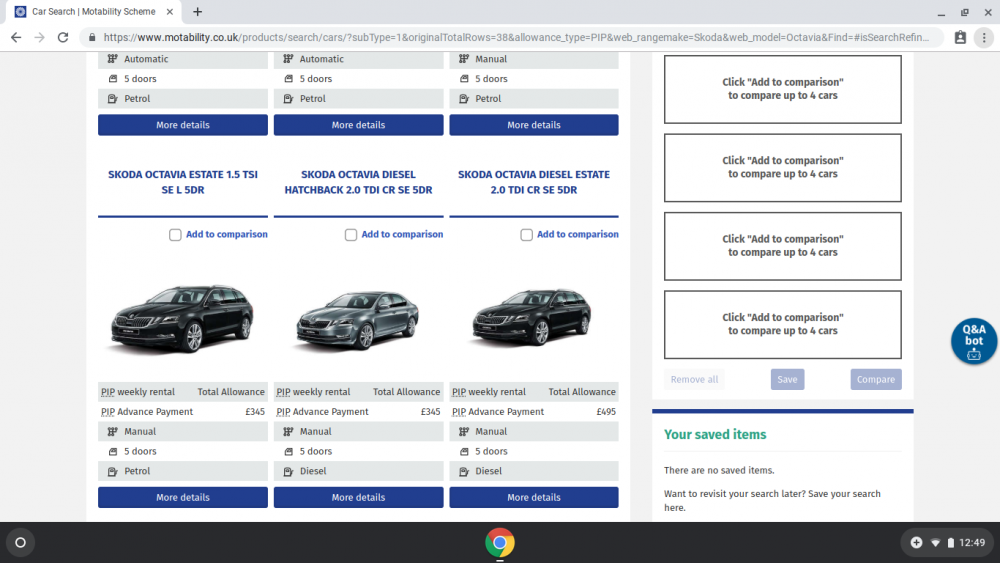This screenshot has width=1000, height=563.
Task: Click the browser forward arrow
Action: (40, 38)
